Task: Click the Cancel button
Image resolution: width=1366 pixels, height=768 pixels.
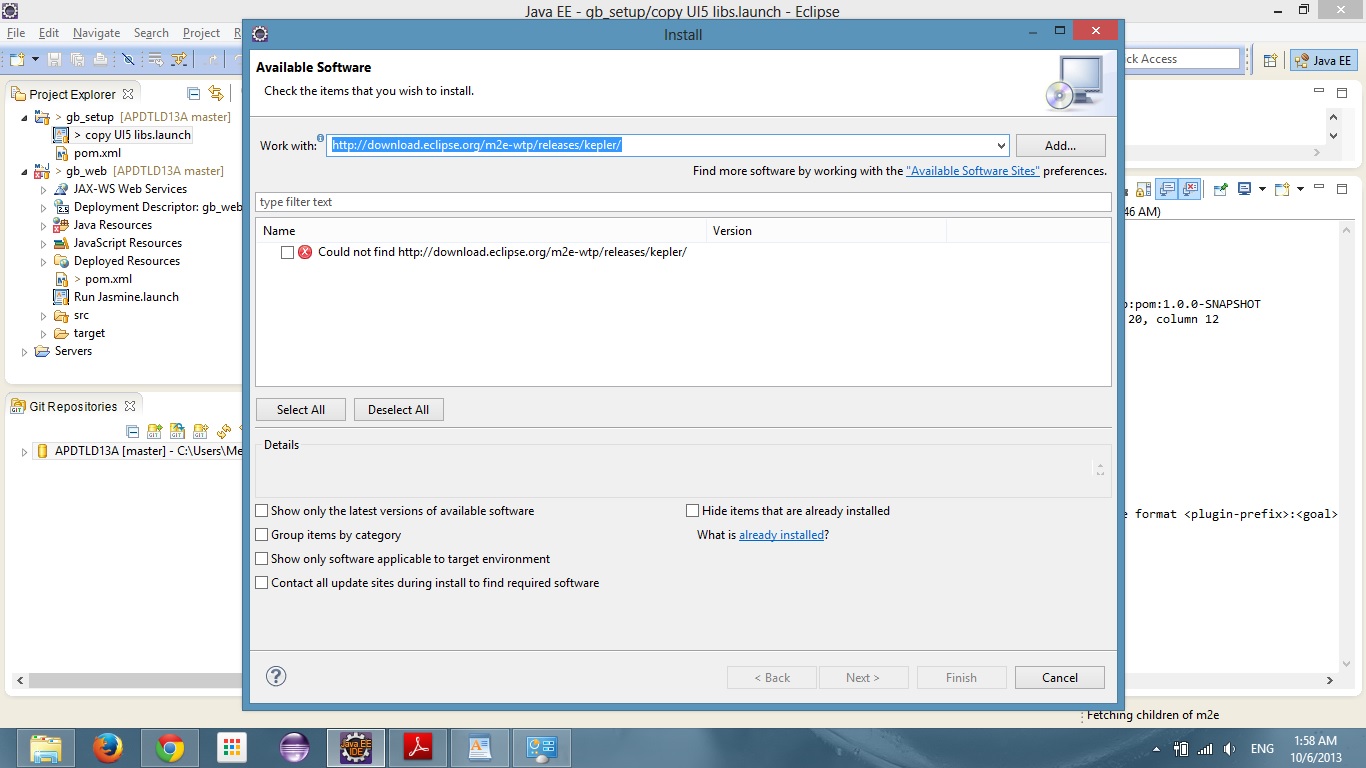Action: click(1060, 677)
